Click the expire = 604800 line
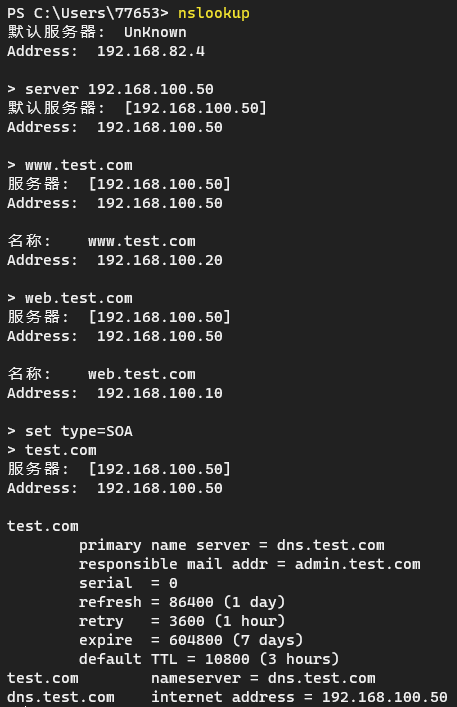457x707 pixels. coord(191,640)
